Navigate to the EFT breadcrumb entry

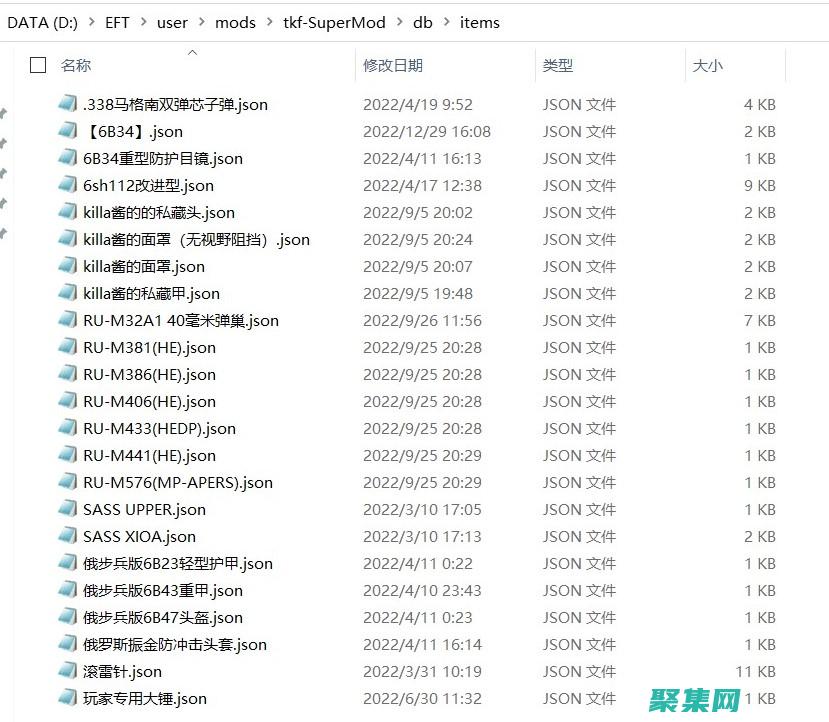click(x=117, y=22)
